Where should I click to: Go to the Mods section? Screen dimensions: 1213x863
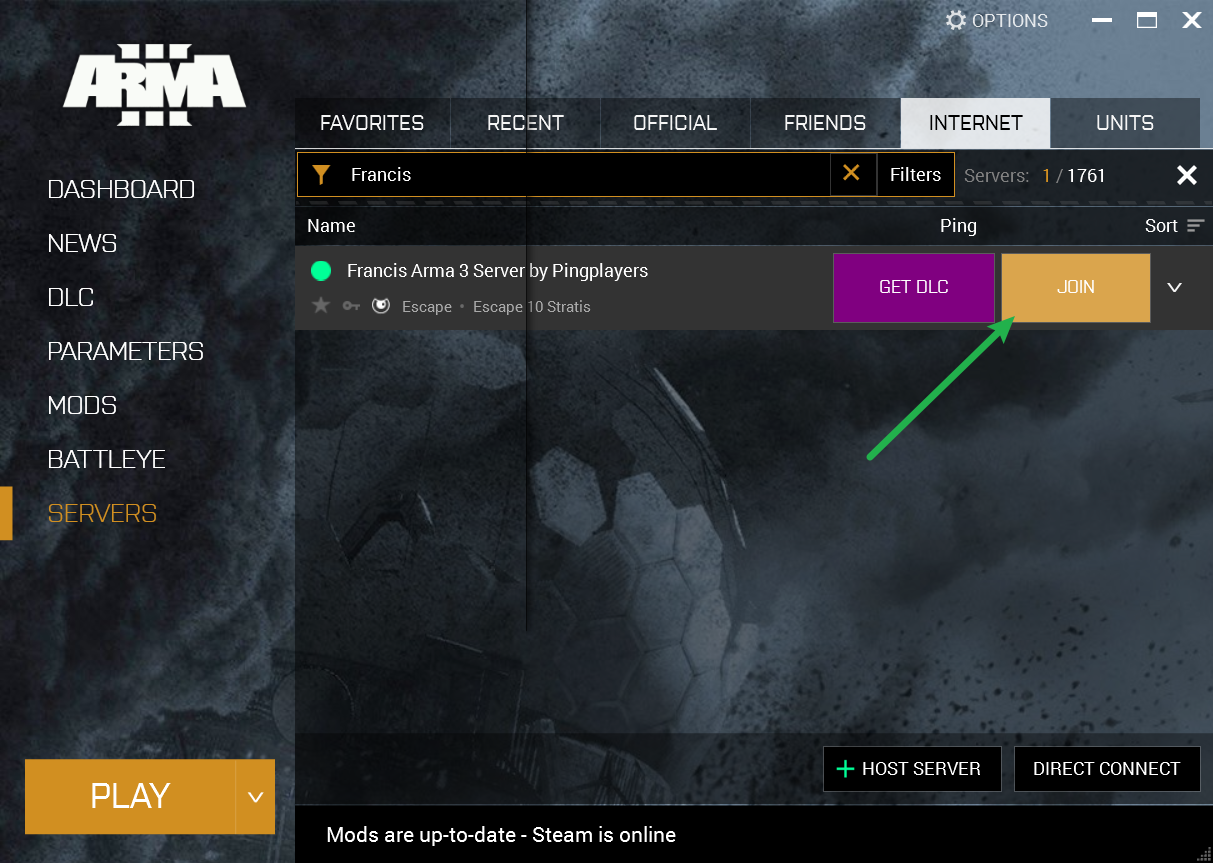click(82, 405)
